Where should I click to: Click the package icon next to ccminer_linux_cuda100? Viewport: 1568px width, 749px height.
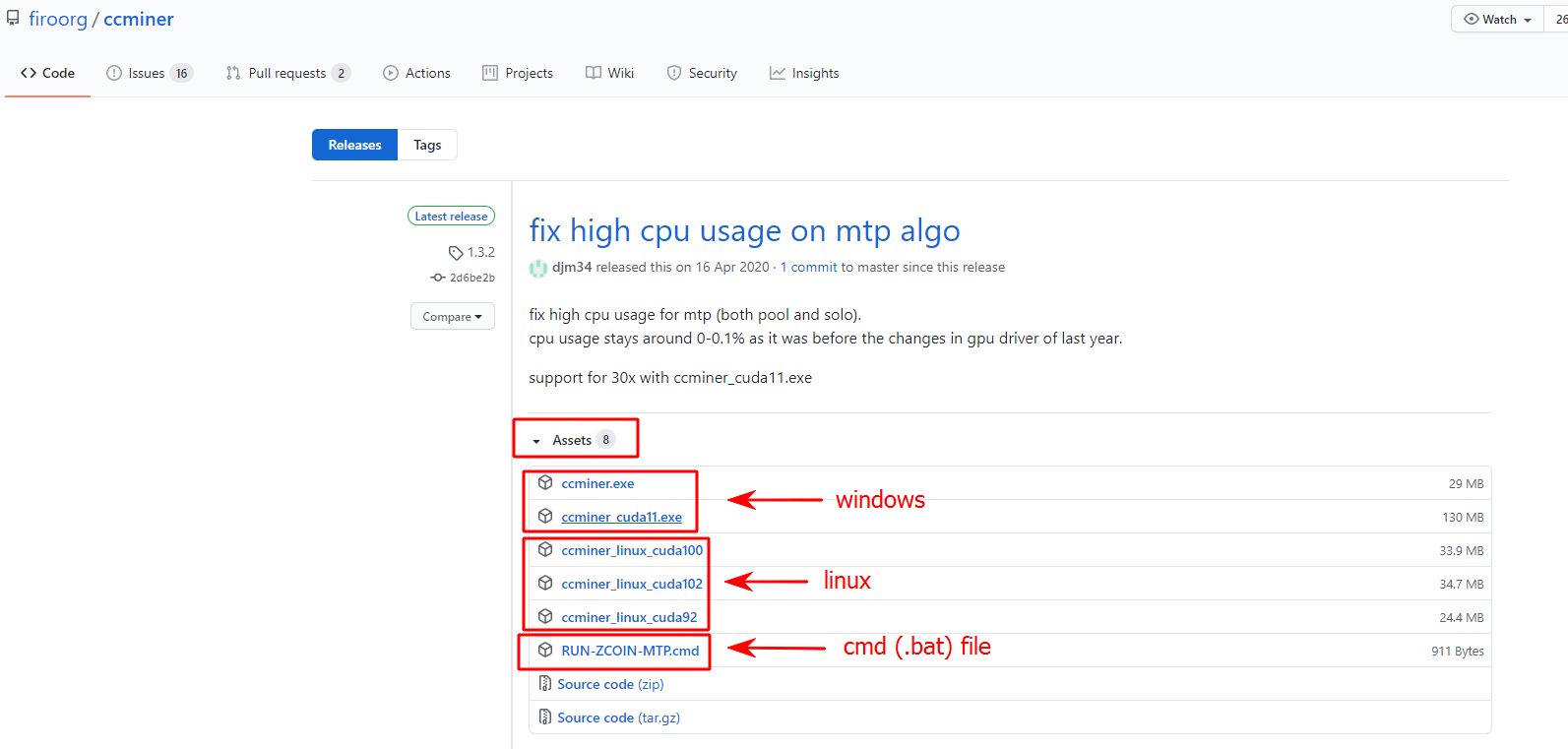(x=545, y=549)
